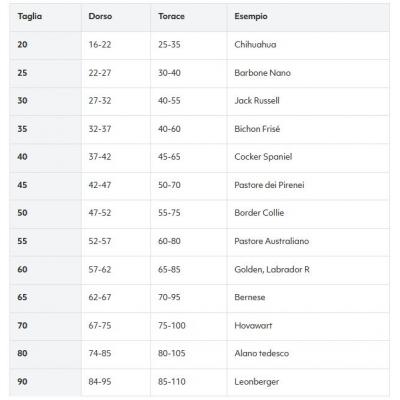
Task: Click Dorso value 32-37
Action: pos(100,129)
